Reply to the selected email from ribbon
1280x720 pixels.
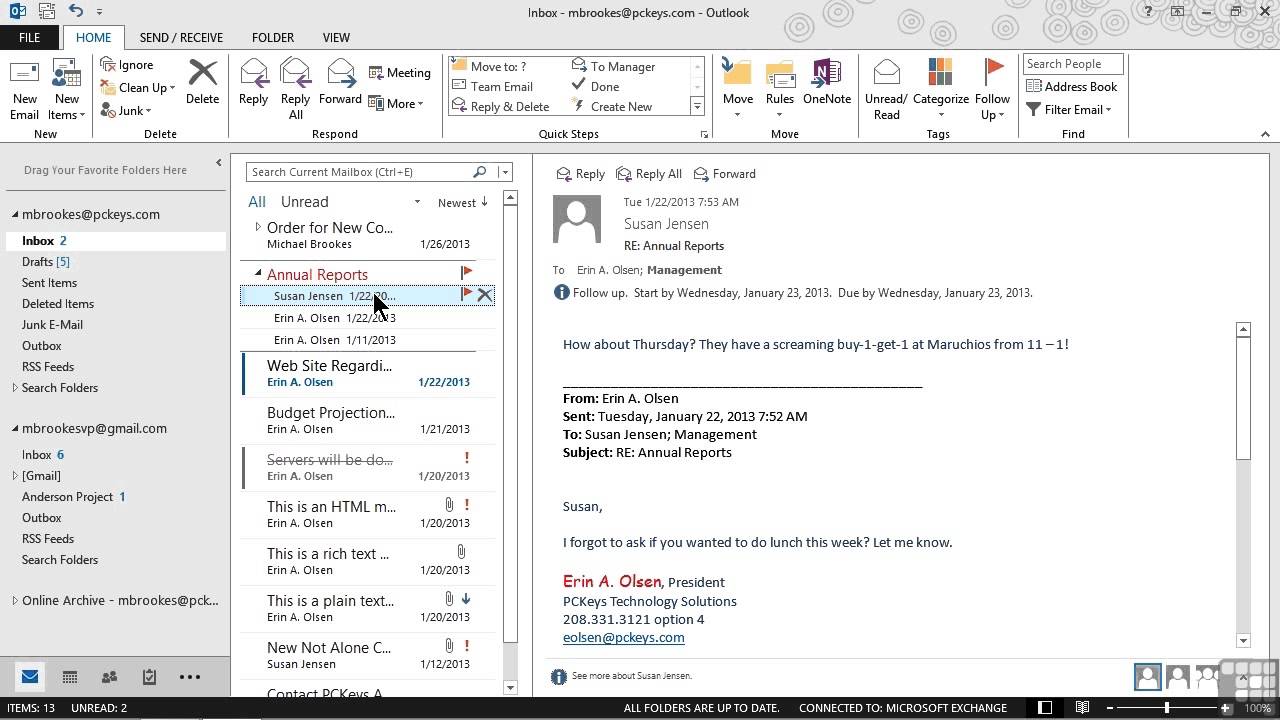[x=253, y=82]
